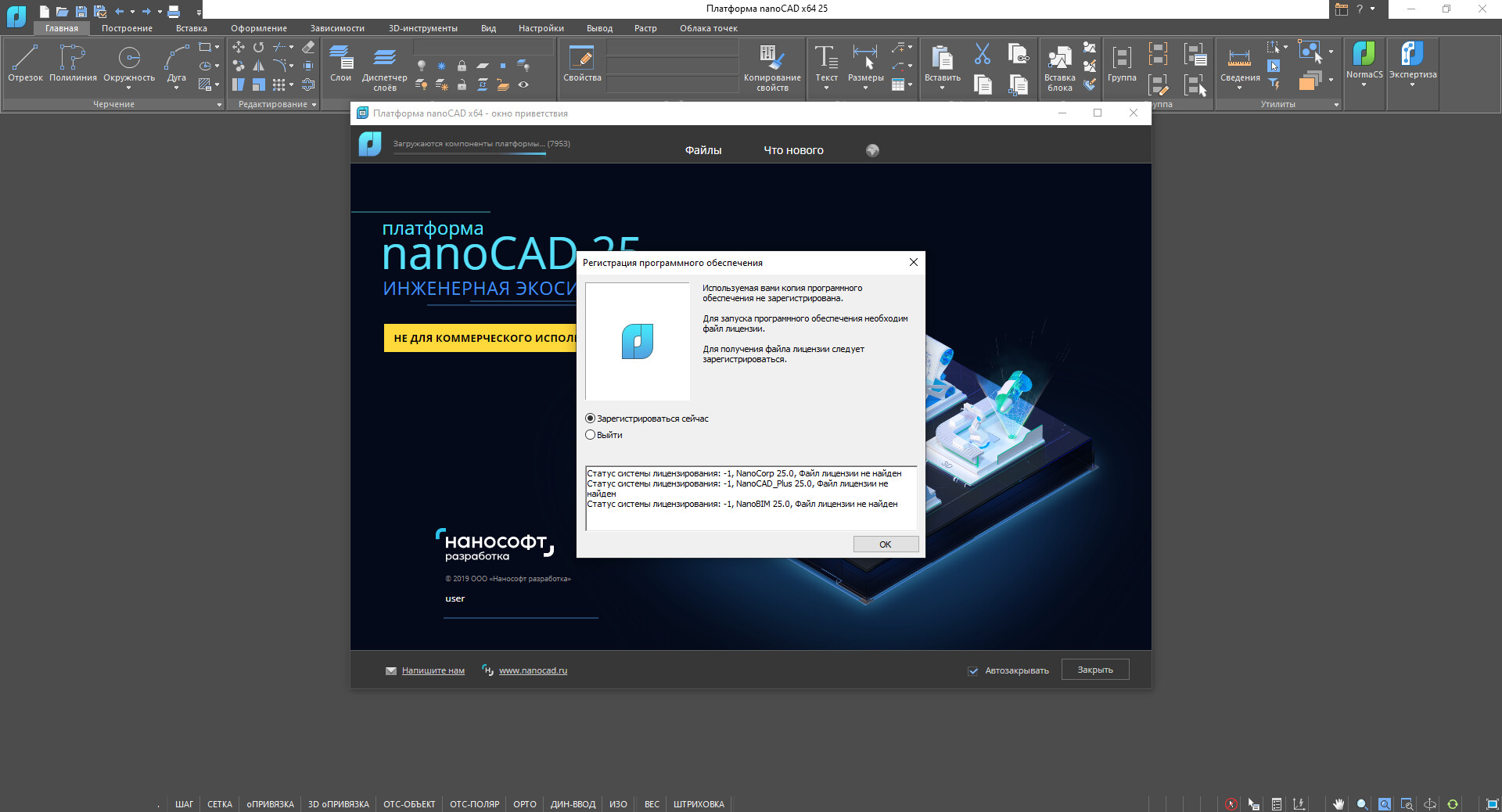Click the Свойства properties icon
The image size is (1502, 812).
(582, 63)
